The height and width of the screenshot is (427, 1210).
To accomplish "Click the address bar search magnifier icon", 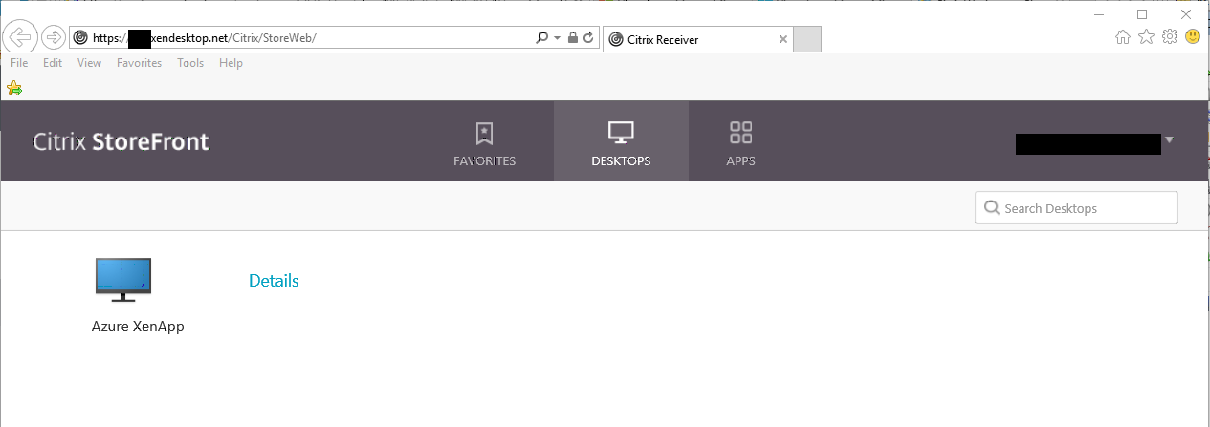I will (543, 38).
